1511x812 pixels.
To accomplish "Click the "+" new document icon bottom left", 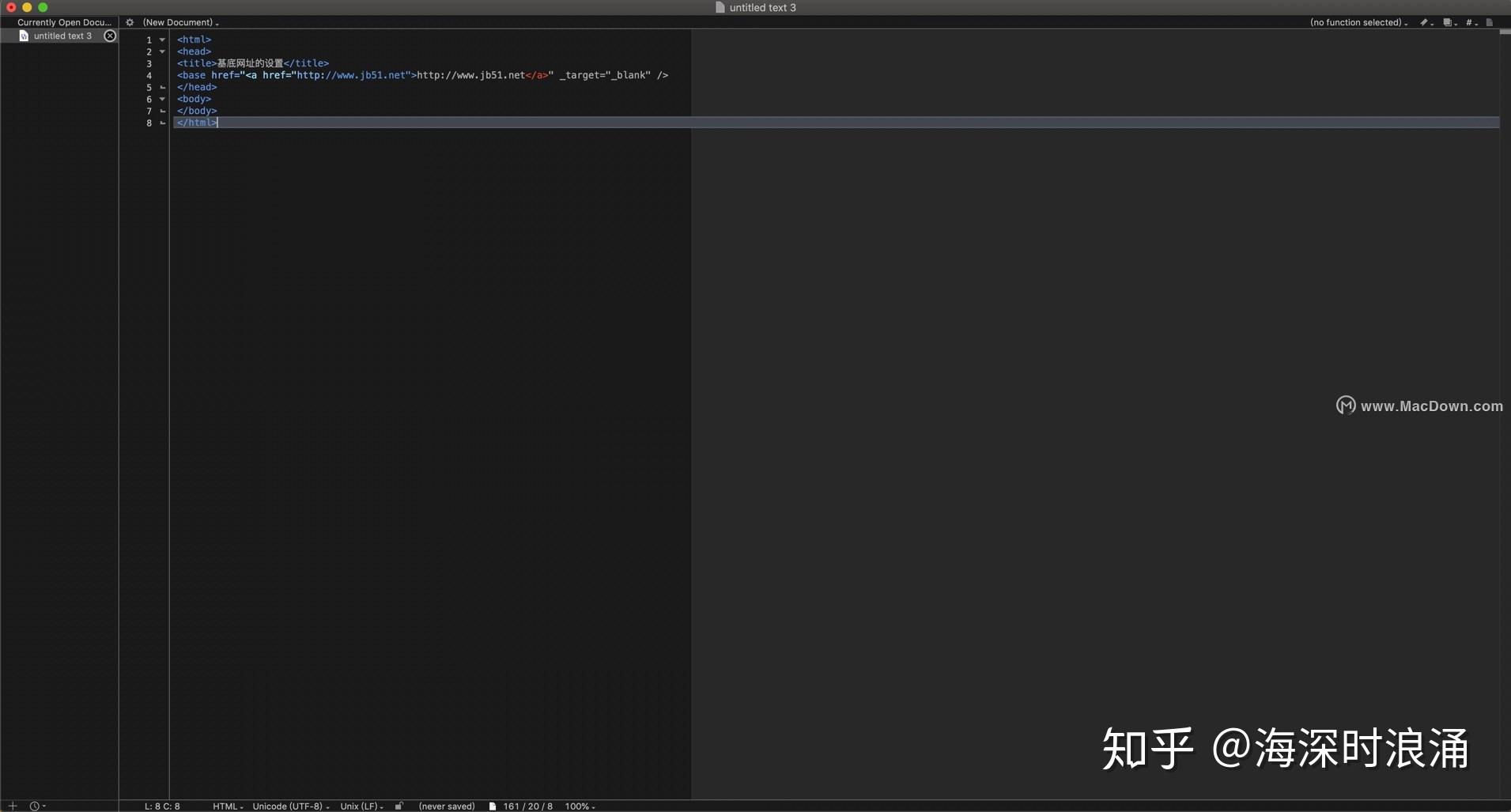I will 13,806.
